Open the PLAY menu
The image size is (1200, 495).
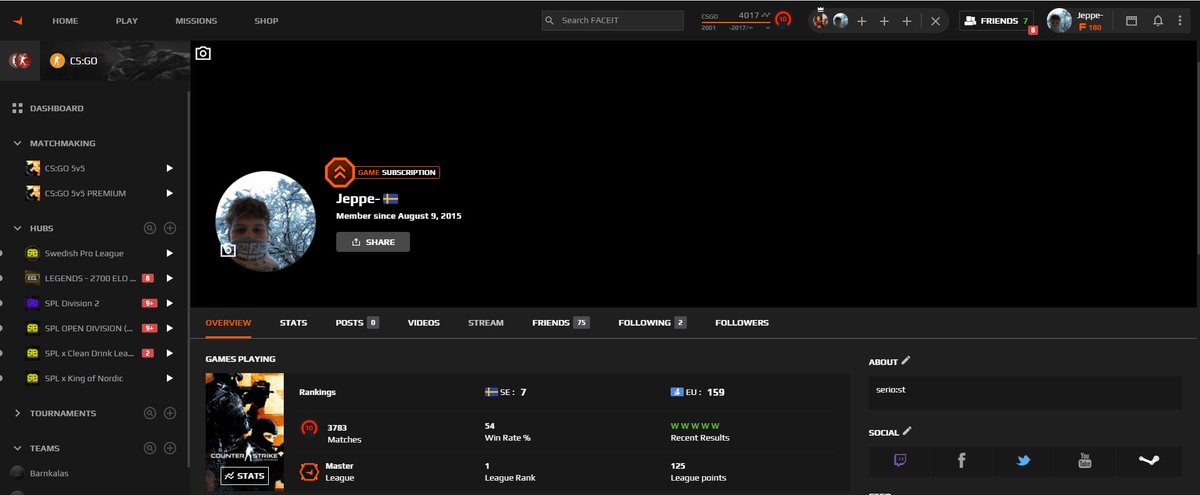coord(127,20)
